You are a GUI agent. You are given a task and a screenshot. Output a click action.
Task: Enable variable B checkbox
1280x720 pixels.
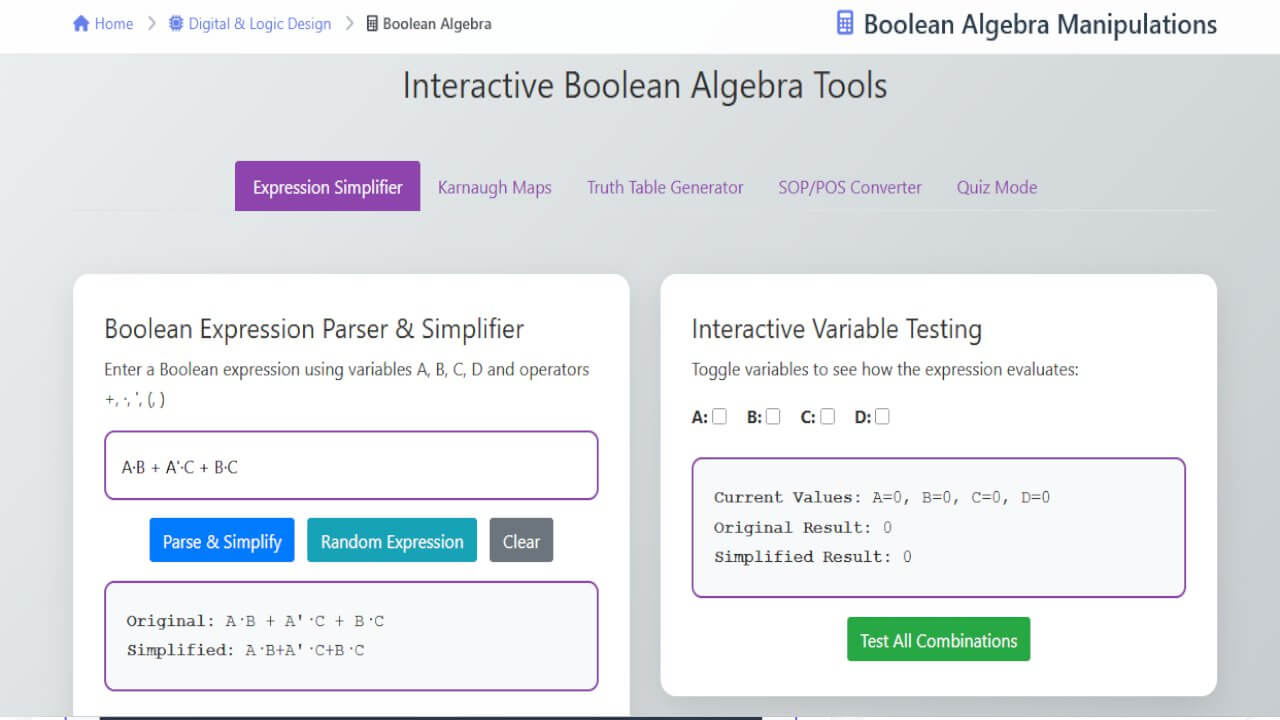(773, 417)
